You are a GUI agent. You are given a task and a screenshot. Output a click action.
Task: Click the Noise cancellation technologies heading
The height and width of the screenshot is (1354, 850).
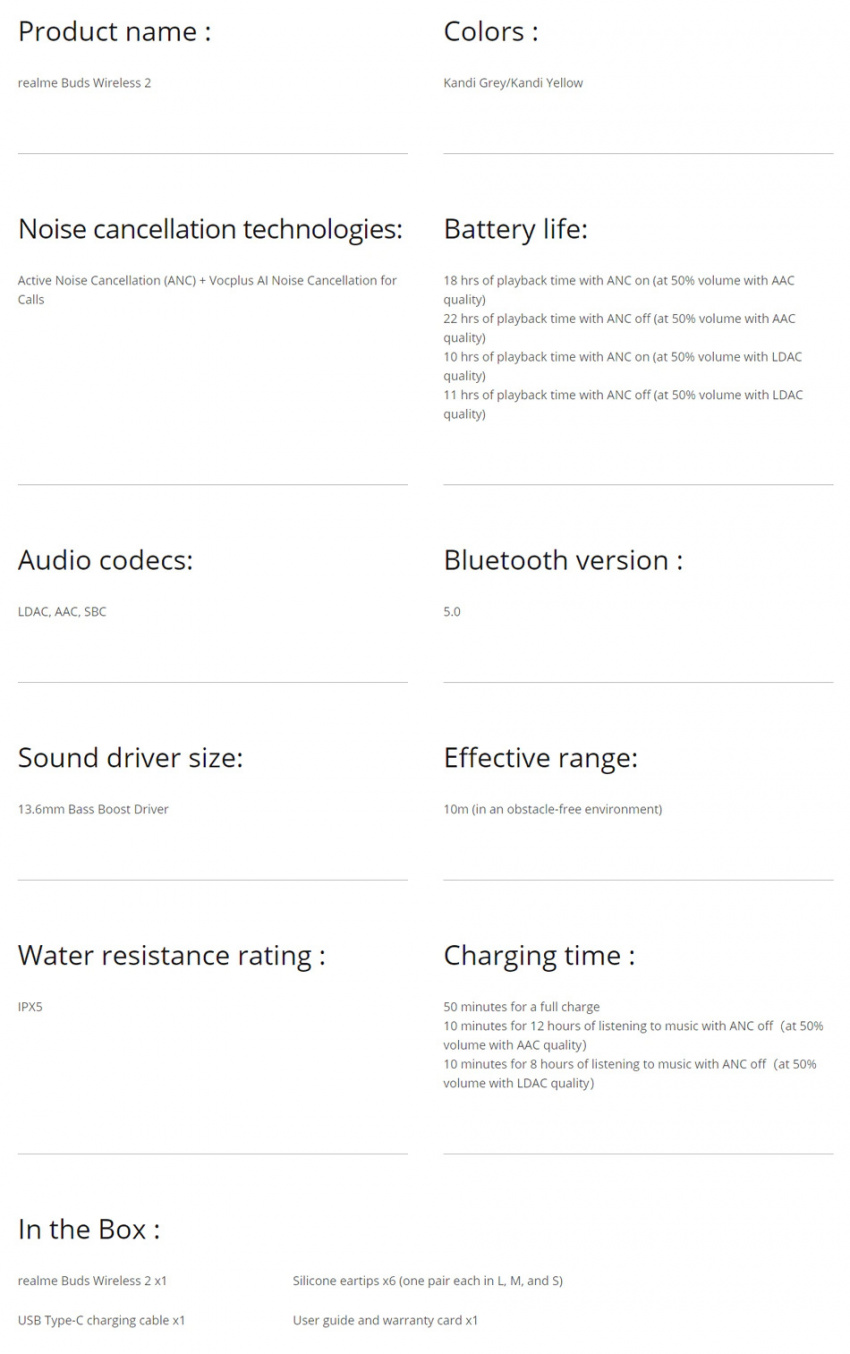(210, 229)
